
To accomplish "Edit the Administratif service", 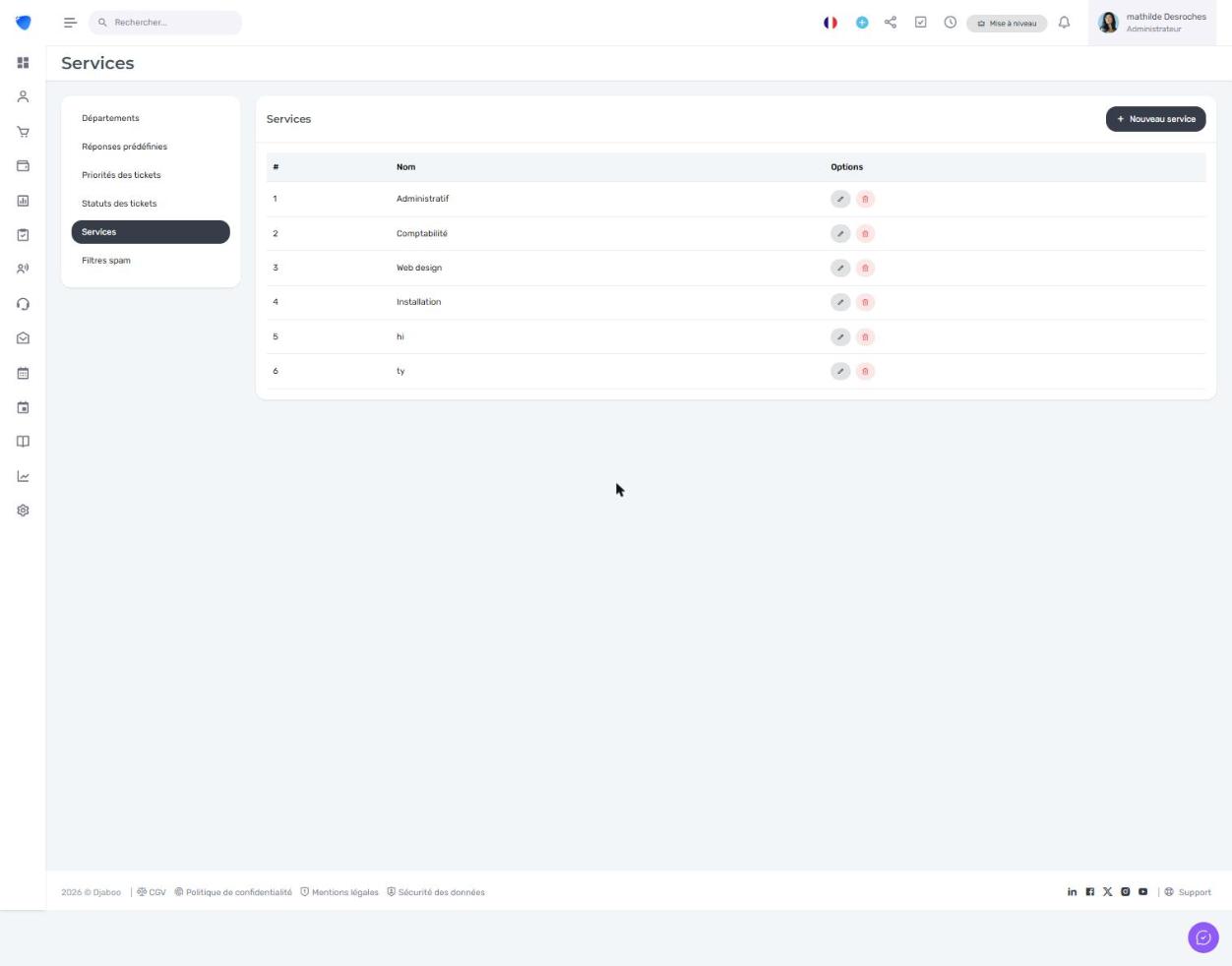I will (x=840, y=199).
